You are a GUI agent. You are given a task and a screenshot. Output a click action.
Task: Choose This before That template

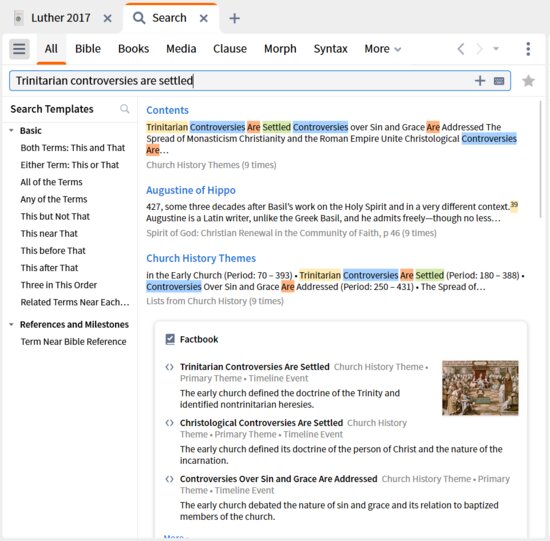point(53,251)
